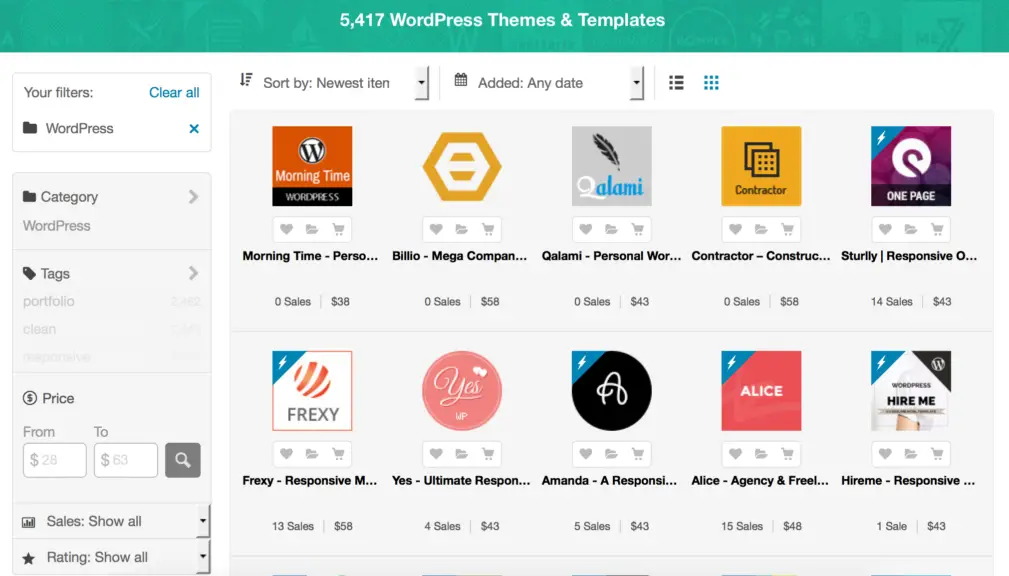Open the Frexy Responsive theme title

tap(310, 481)
